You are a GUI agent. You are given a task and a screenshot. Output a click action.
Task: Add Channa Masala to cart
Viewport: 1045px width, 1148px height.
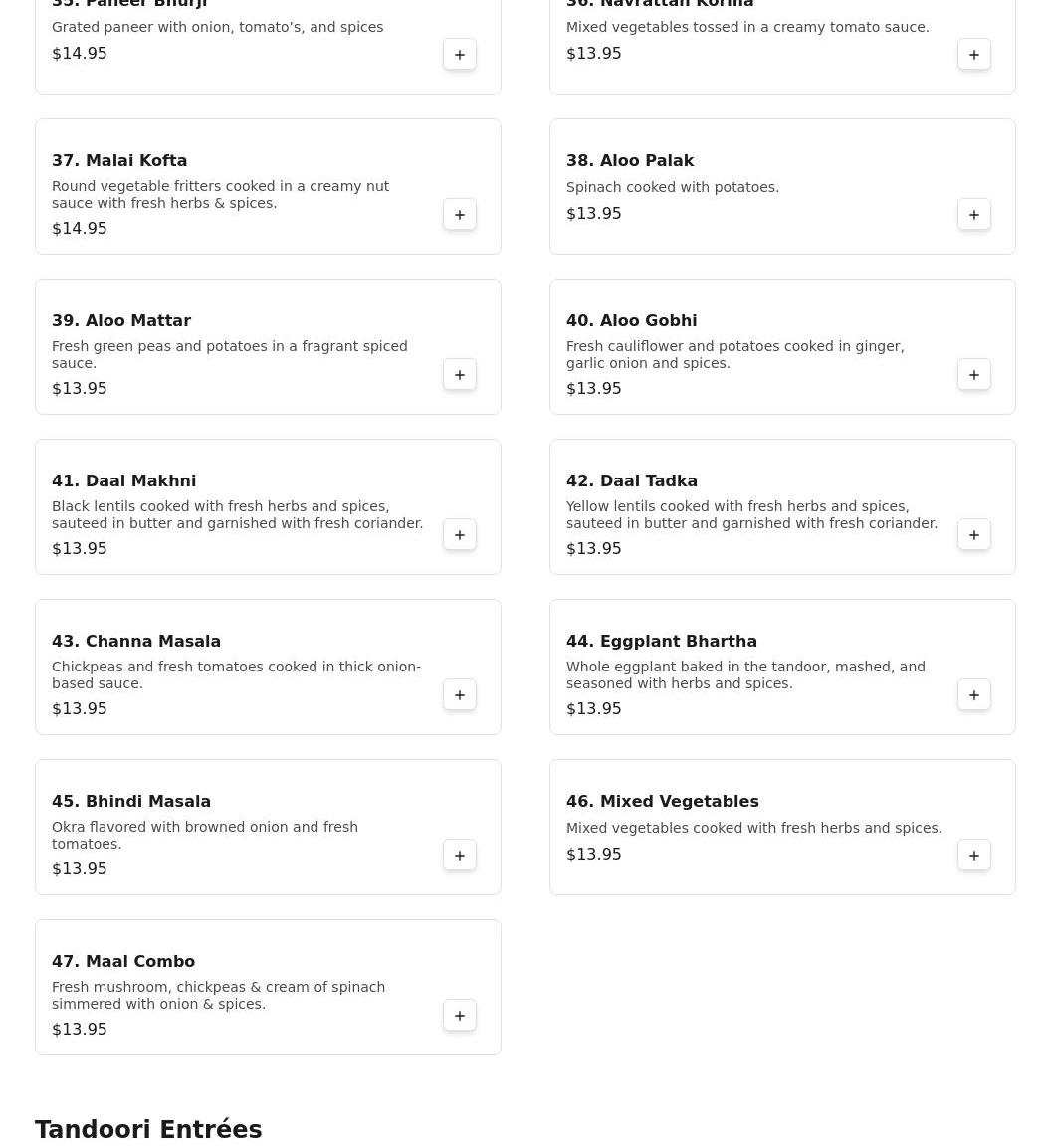tap(460, 695)
